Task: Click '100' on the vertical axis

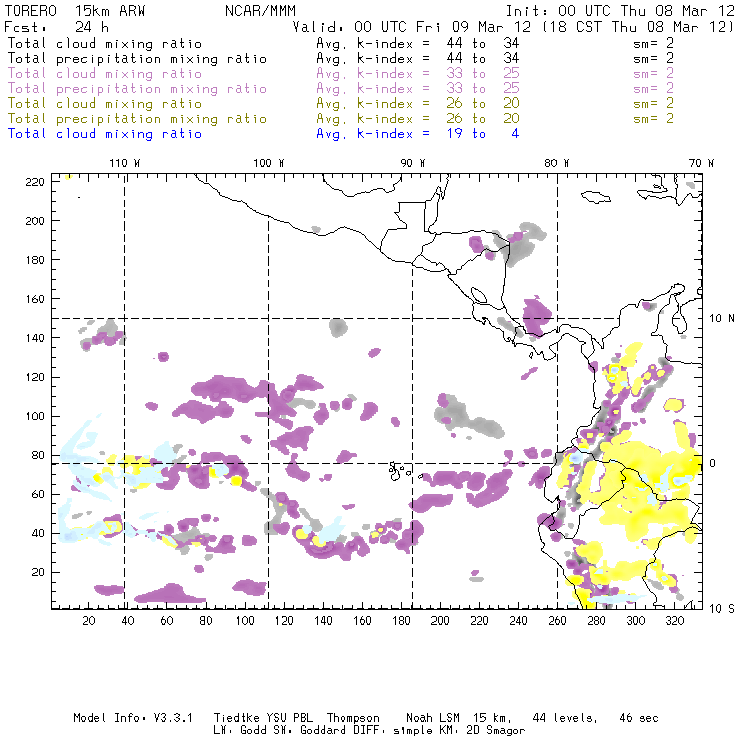Action: (35, 416)
